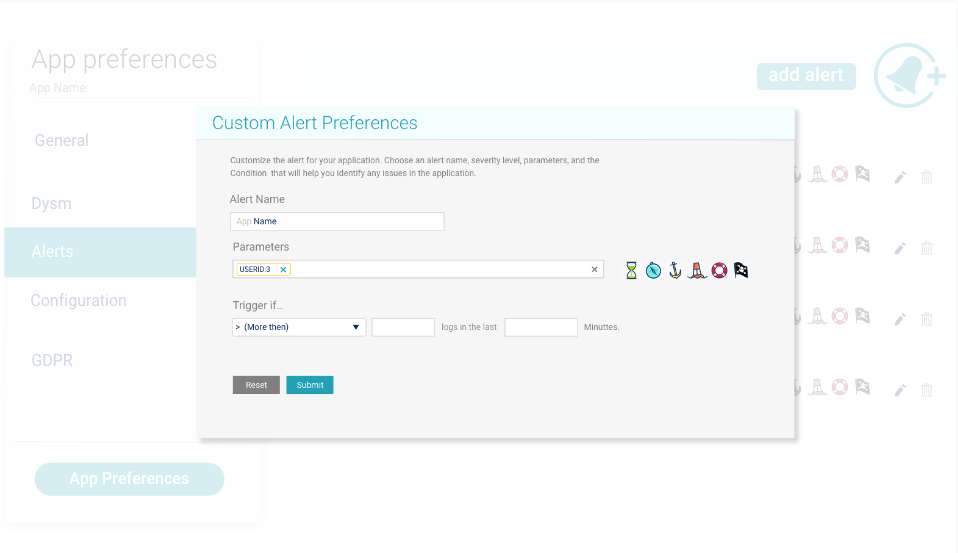
Task: Select the anchor severity icon in dialog
Action: (x=675, y=270)
